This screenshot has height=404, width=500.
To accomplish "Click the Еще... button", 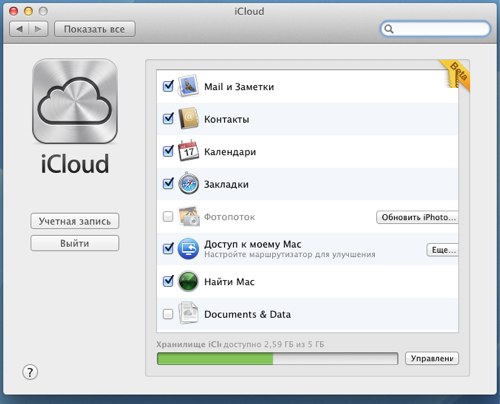I will pyautogui.click(x=443, y=250).
